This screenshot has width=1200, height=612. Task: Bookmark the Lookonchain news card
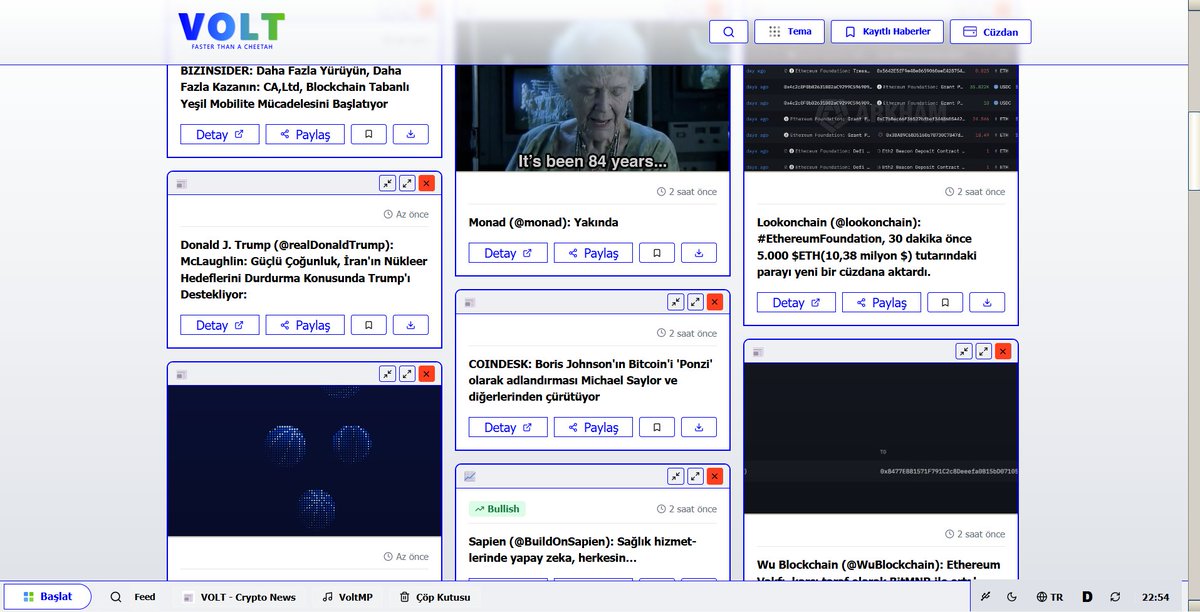click(x=945, y=302)
